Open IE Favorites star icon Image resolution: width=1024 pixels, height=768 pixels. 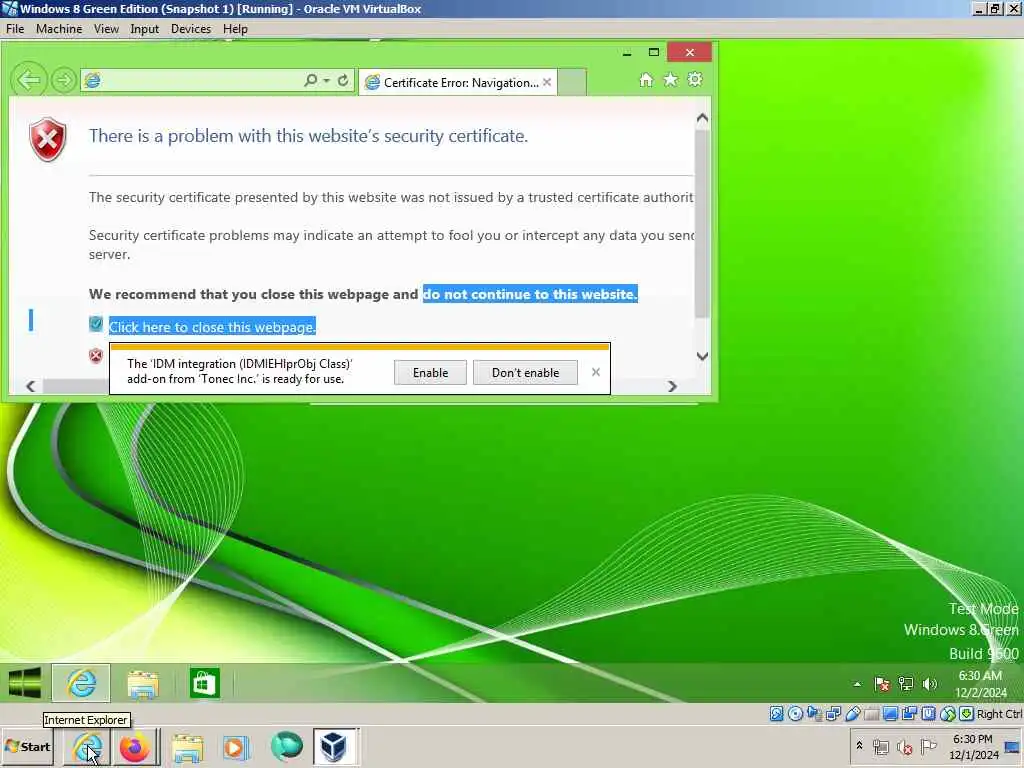pyautogui.click(x=671, y=80)
